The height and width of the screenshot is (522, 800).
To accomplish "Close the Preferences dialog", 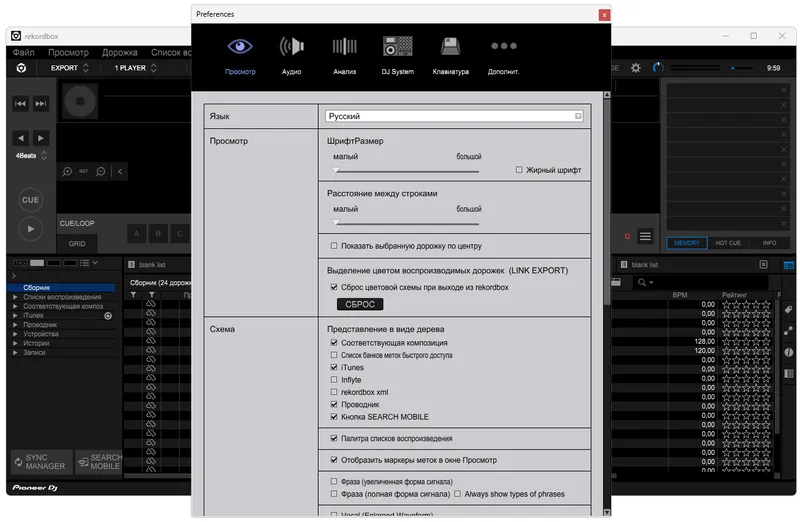I will [604, 15].
